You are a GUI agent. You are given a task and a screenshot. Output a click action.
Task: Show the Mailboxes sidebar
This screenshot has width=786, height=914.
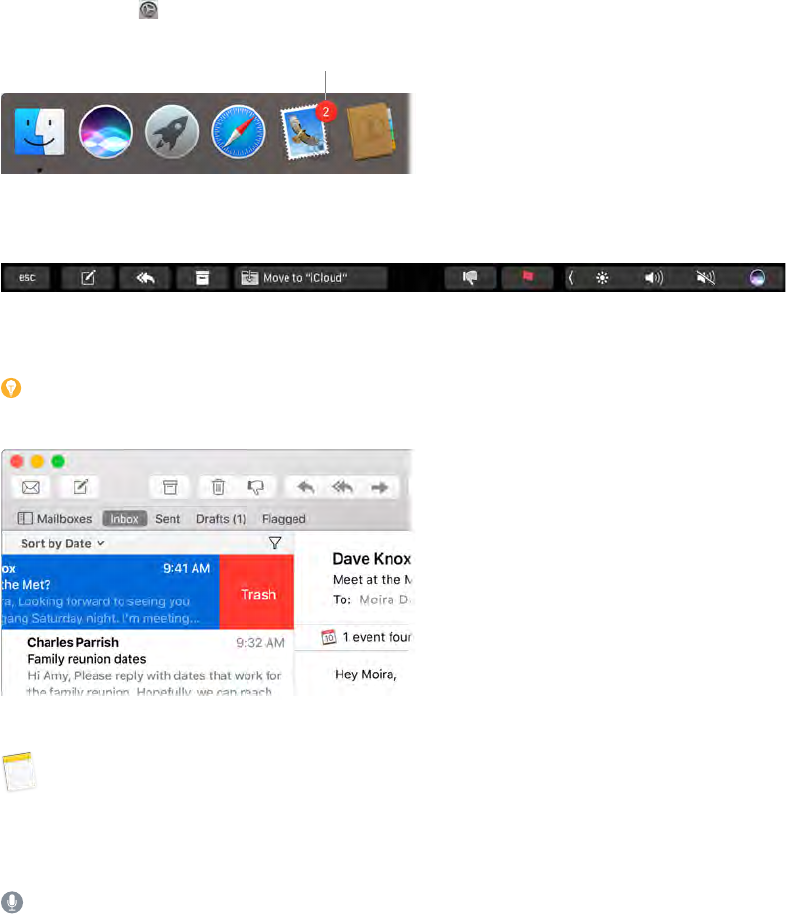point(55,518)
